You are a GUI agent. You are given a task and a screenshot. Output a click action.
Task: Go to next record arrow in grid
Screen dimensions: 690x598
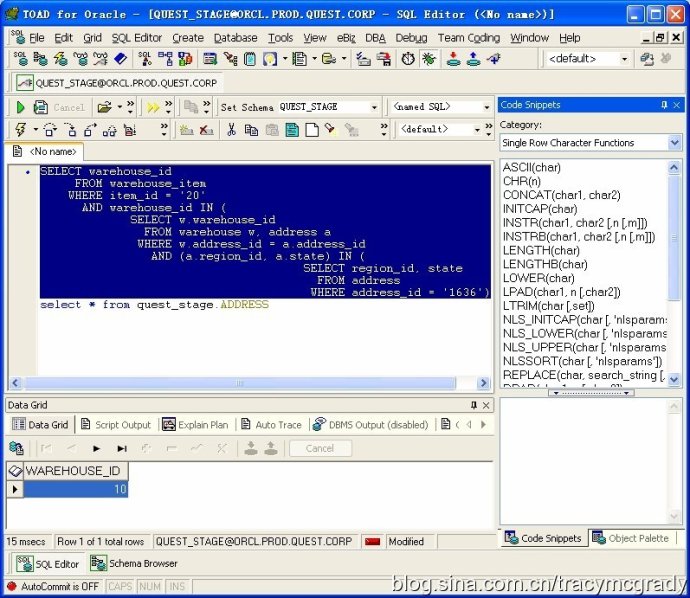[x=96, y=448]
